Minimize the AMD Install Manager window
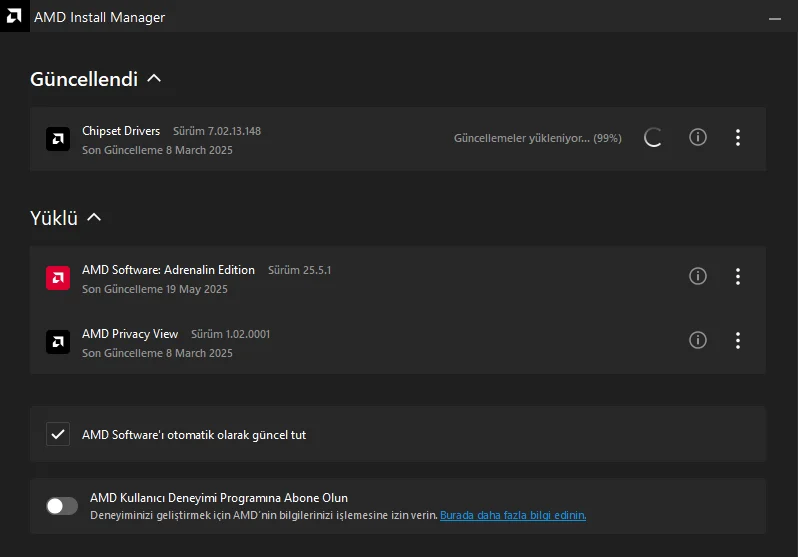The width and height of the screenshot is (798, 557). (775, 17)
